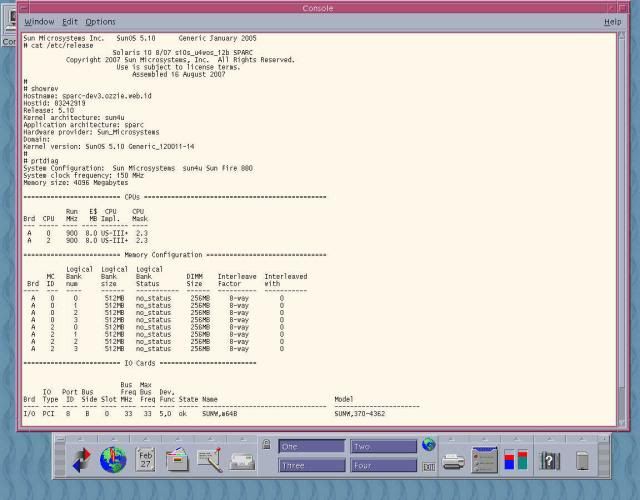The image size is (640, 500).
Task: Click the red-blue arrows Links icon
Action: (x=81, y=460)
